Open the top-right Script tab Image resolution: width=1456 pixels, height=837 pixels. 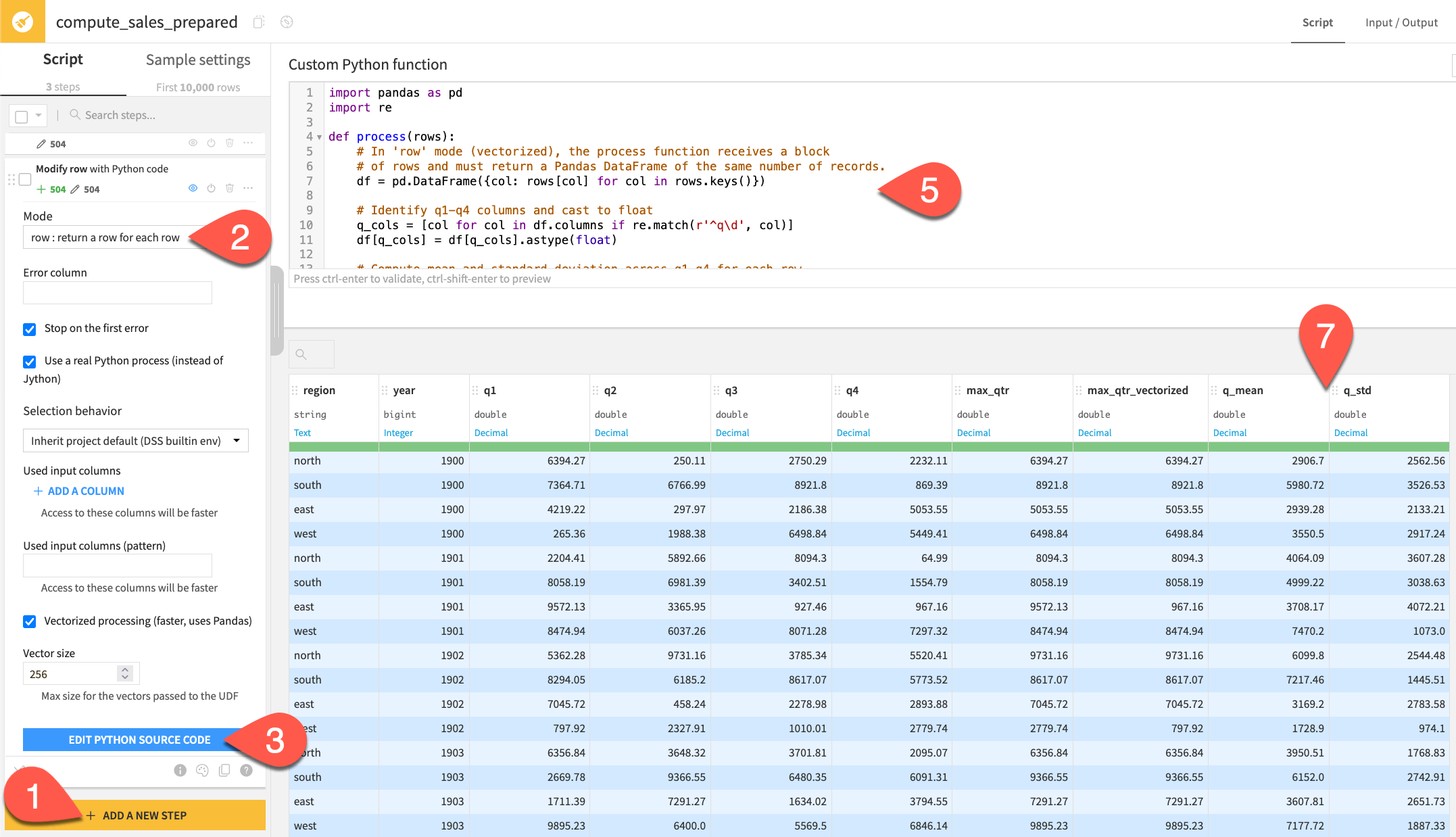(x=1317, y=22)
